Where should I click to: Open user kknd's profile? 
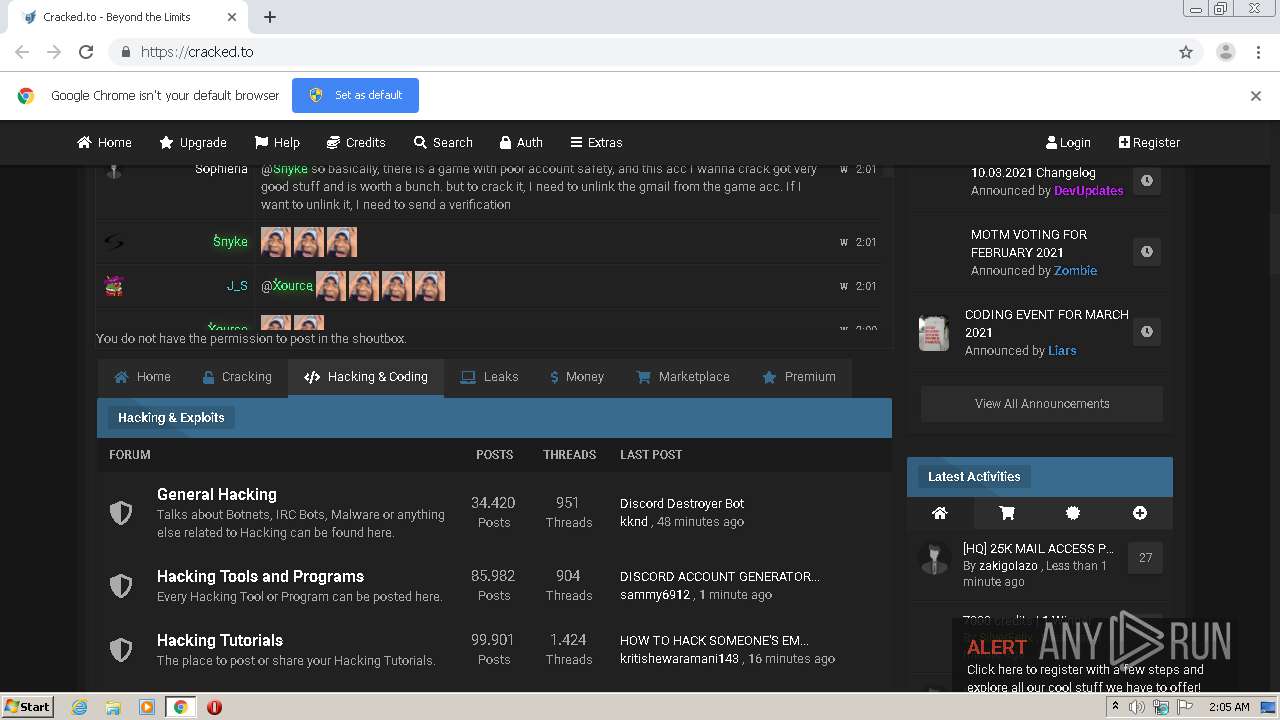(x=634, y=522)
